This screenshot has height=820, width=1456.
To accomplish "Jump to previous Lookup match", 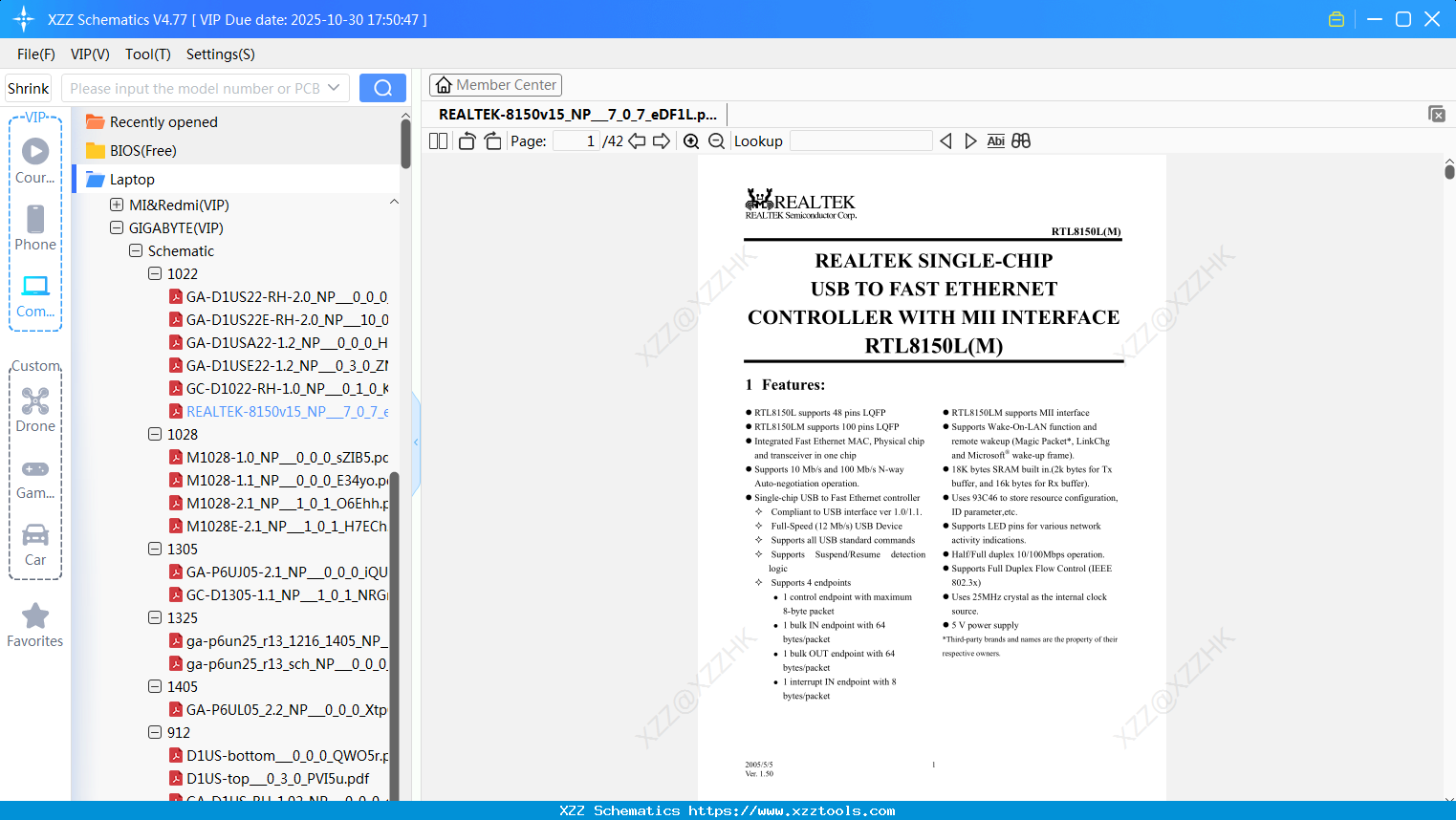I will tap(945, 141).
